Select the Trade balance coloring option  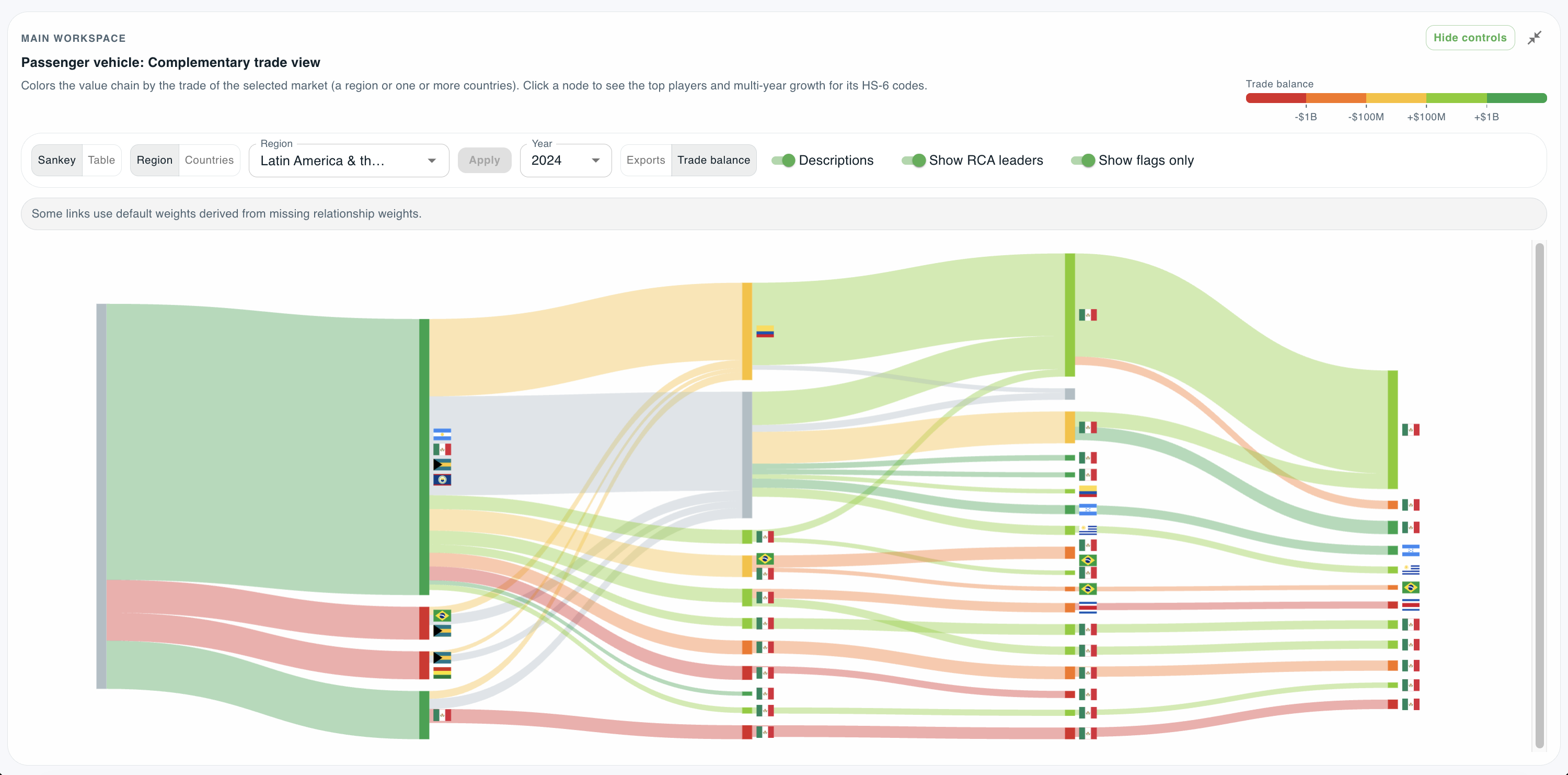coord(713,160)
